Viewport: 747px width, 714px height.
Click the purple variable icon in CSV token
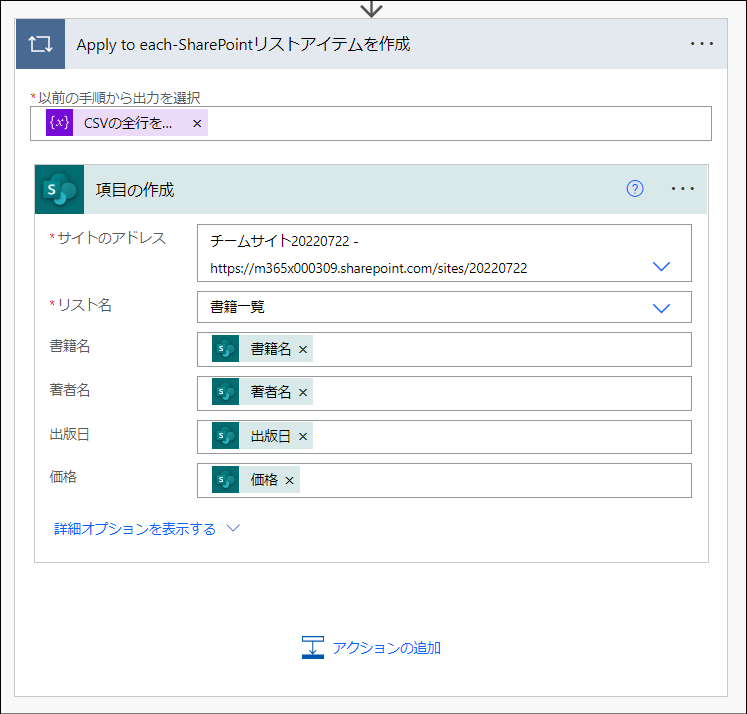click(60, 123)
